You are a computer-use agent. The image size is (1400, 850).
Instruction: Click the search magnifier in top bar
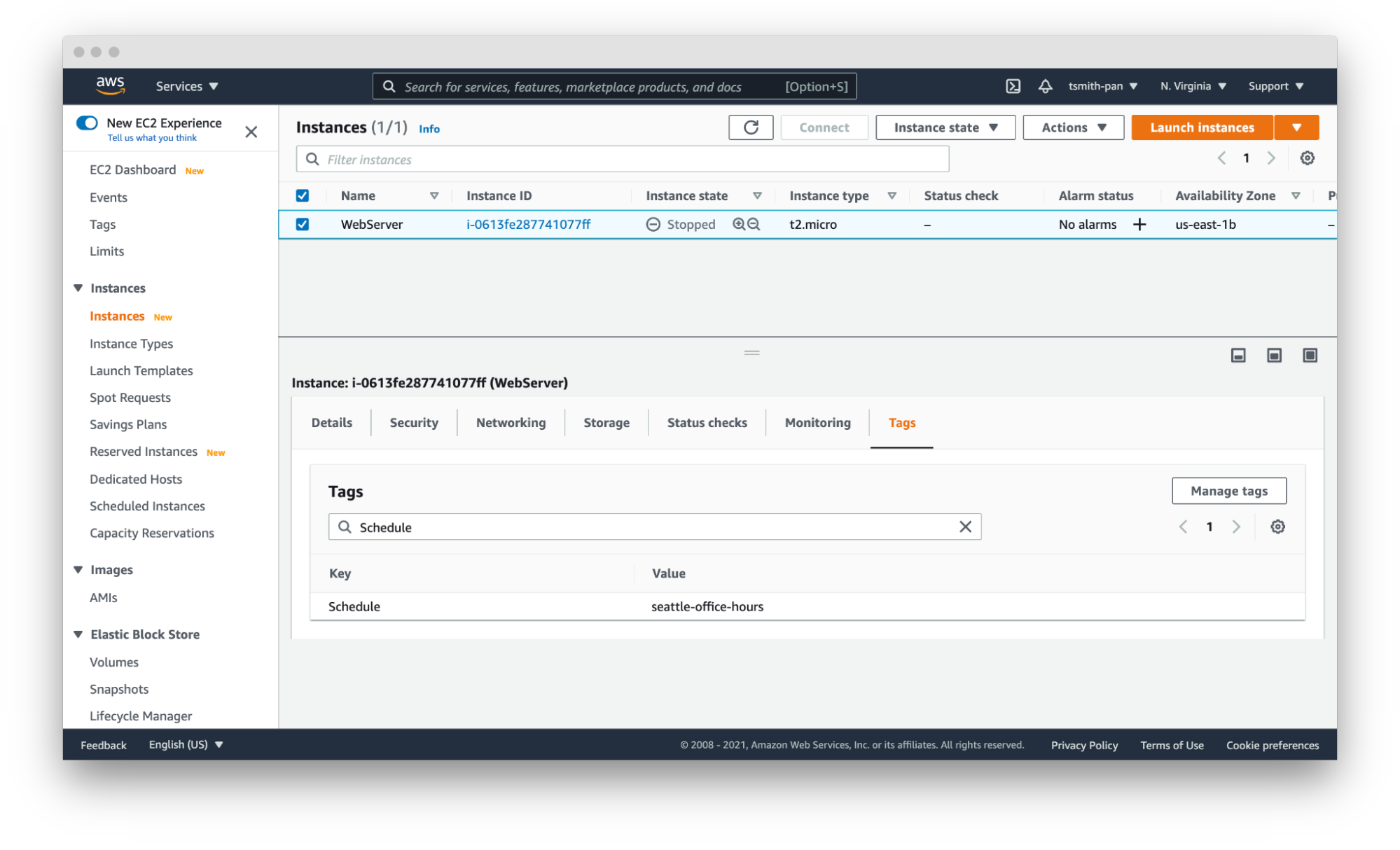[389, 86]
